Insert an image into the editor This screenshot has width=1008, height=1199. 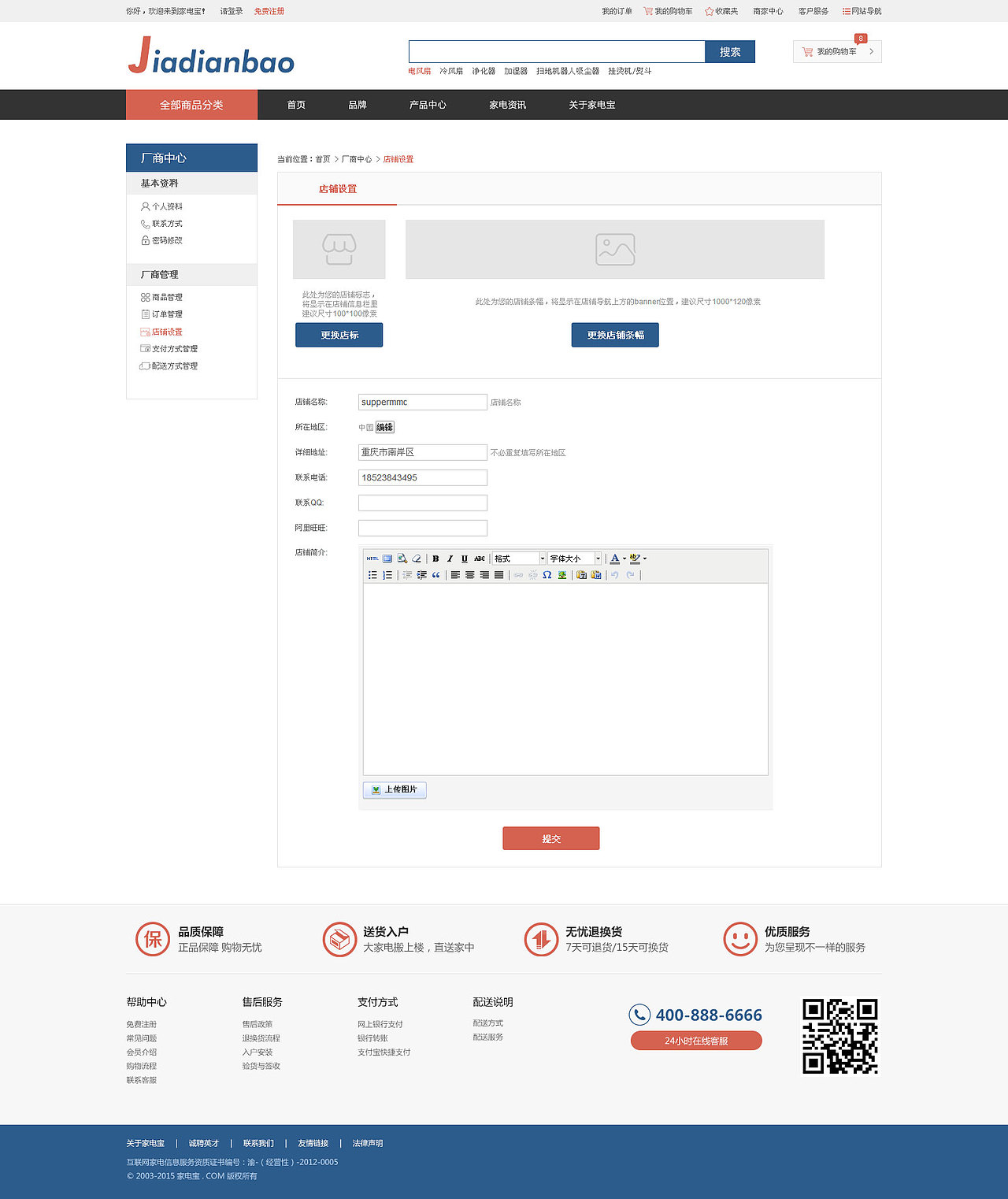[561, 576]
